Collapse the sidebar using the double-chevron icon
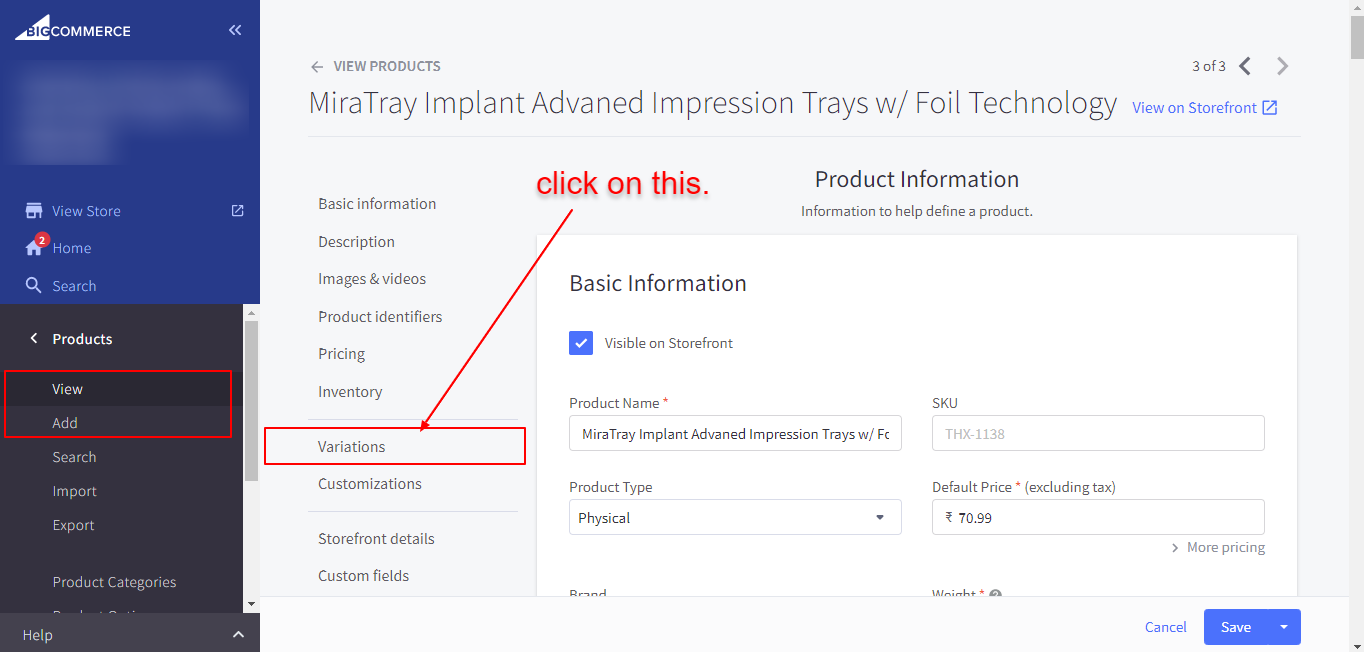This screenshot has height=652, width=1364. point(235,29)
